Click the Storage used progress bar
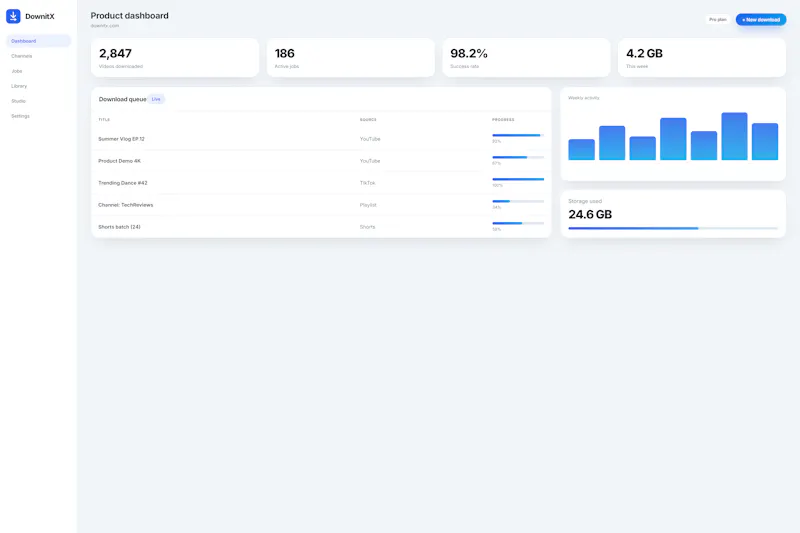Viewport: 800px width, 533px height. tap(673, 228)
